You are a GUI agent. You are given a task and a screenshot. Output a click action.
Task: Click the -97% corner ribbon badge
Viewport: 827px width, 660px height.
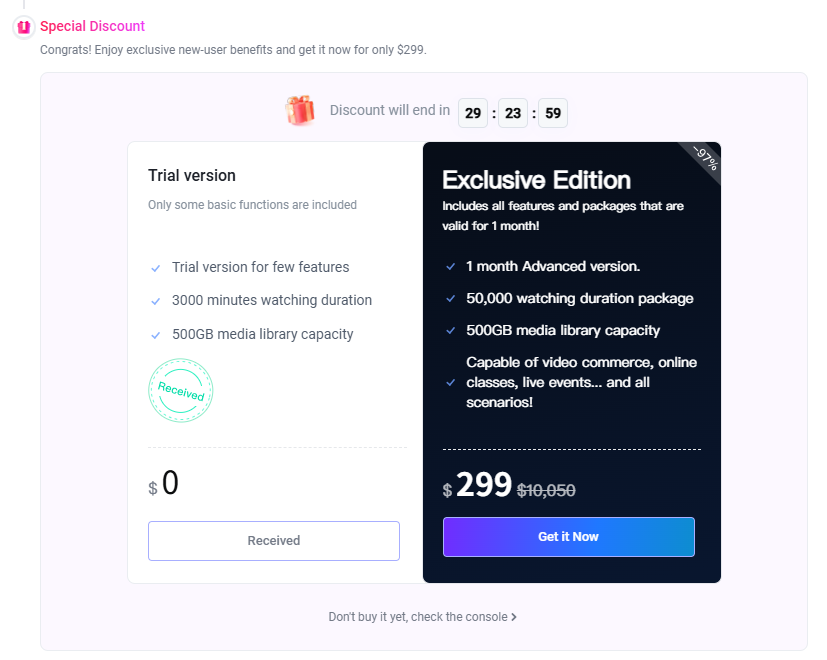[x=705, y=159]
